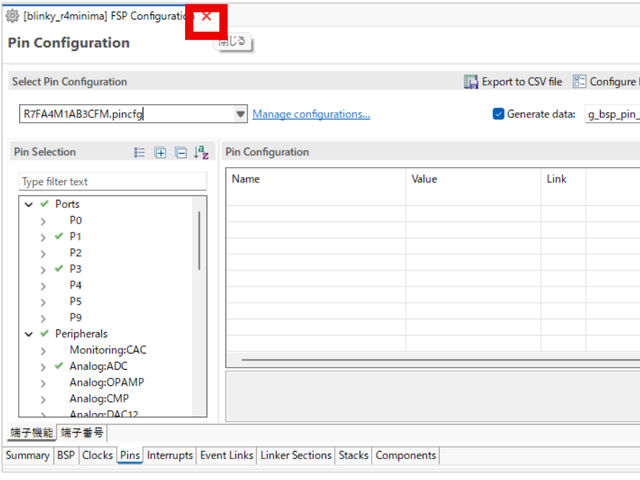Viewport: 640px width, 480px height.
Task: Expand the P1 port node
Action: coord(43,237)
